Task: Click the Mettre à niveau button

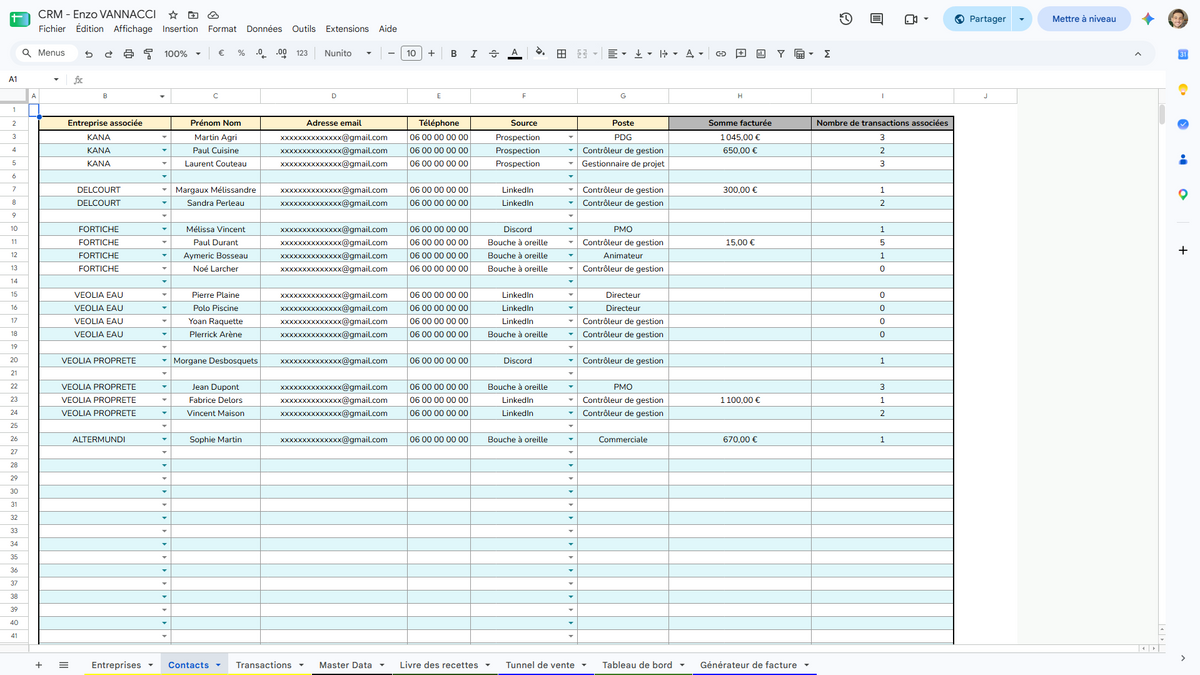Action: click(1084, 19)
